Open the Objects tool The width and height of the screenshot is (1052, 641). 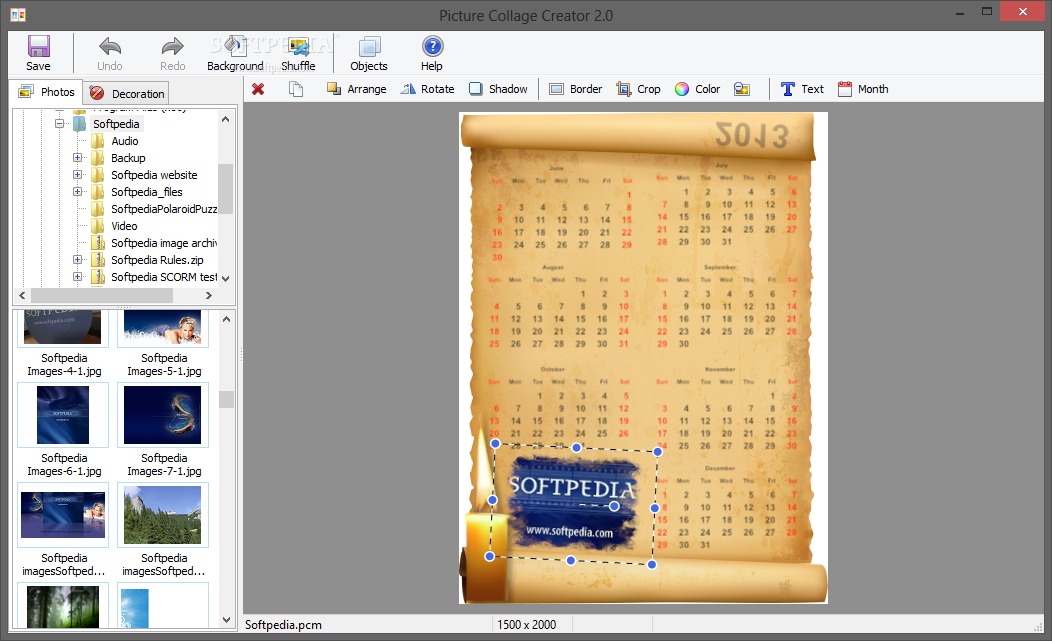(368, 53)
